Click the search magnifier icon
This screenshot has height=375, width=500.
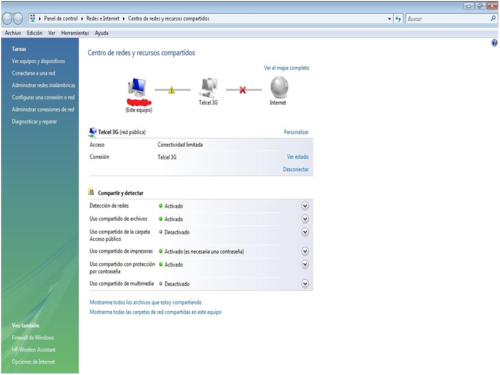pos(493,19)
